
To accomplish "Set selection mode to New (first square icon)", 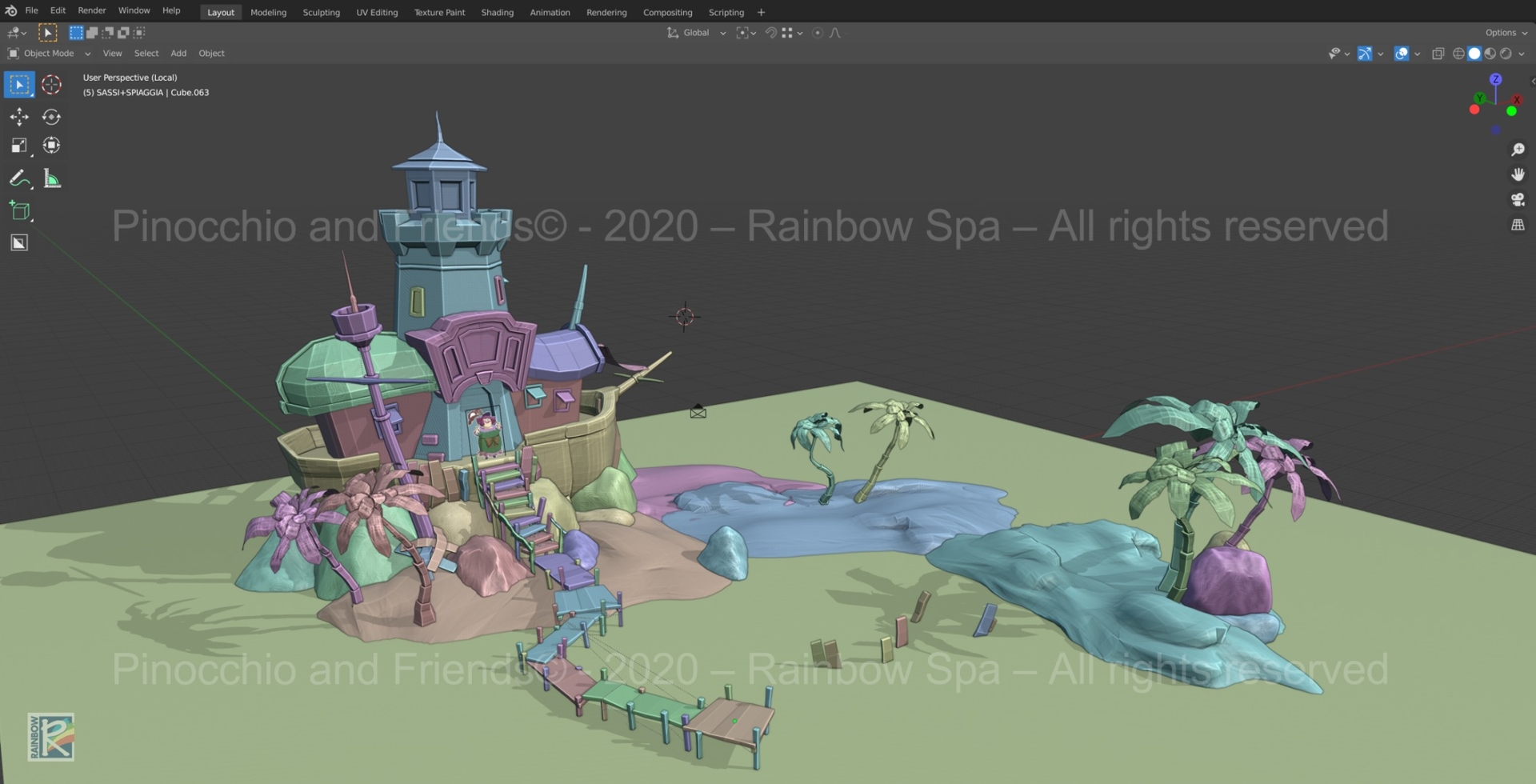I will point(76,33).
